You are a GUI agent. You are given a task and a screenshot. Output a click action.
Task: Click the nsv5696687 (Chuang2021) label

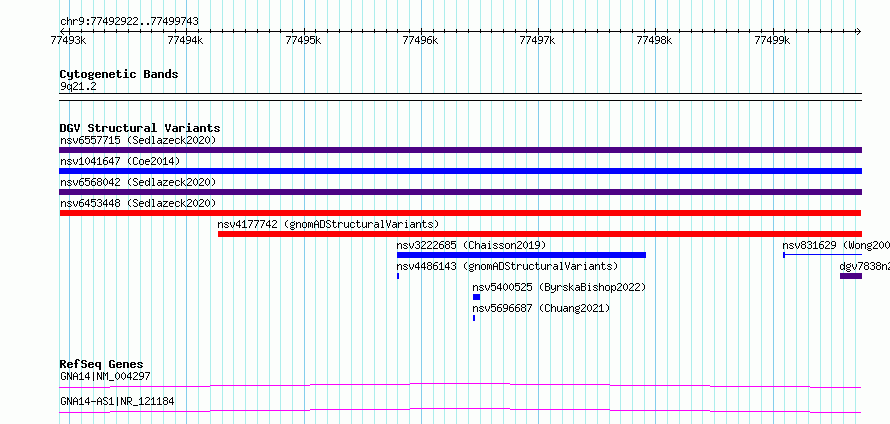(x=541, y=308)
